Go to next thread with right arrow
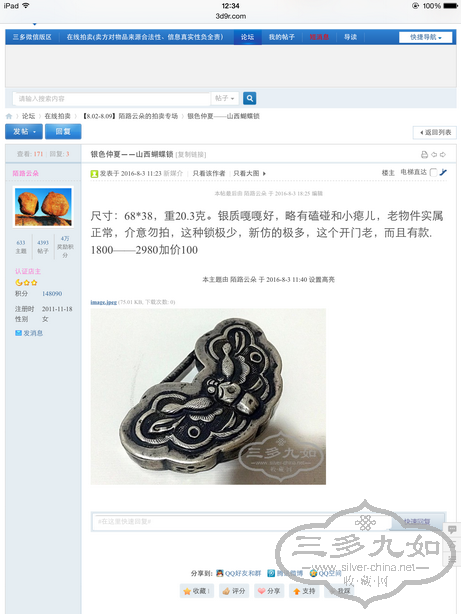Screen dimensions: 461x614 click(x=443, y=155)
